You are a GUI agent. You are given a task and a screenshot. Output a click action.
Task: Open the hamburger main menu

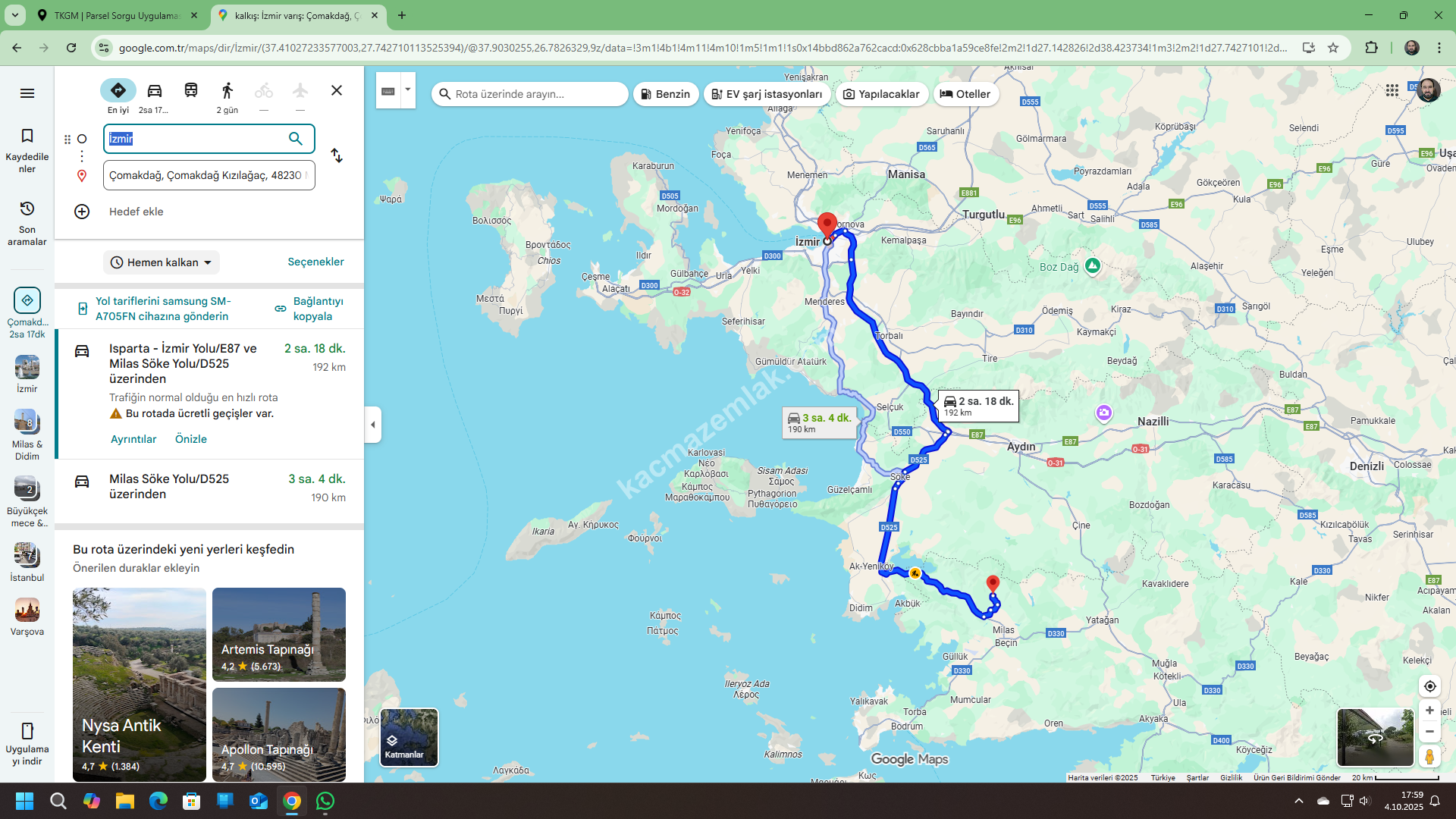click(x=27, y=93)
